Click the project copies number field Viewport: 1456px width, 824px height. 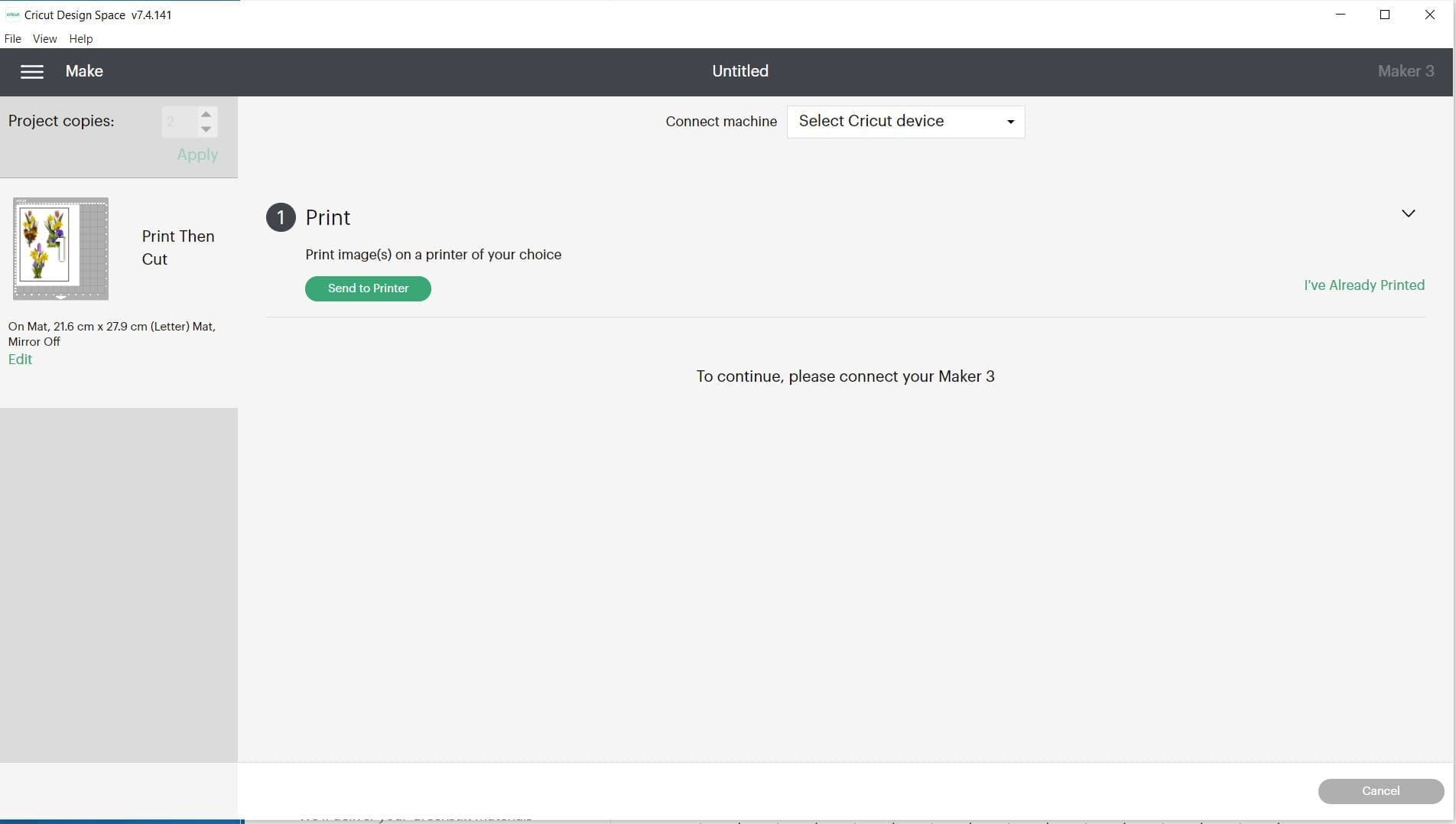click(179, 122)
